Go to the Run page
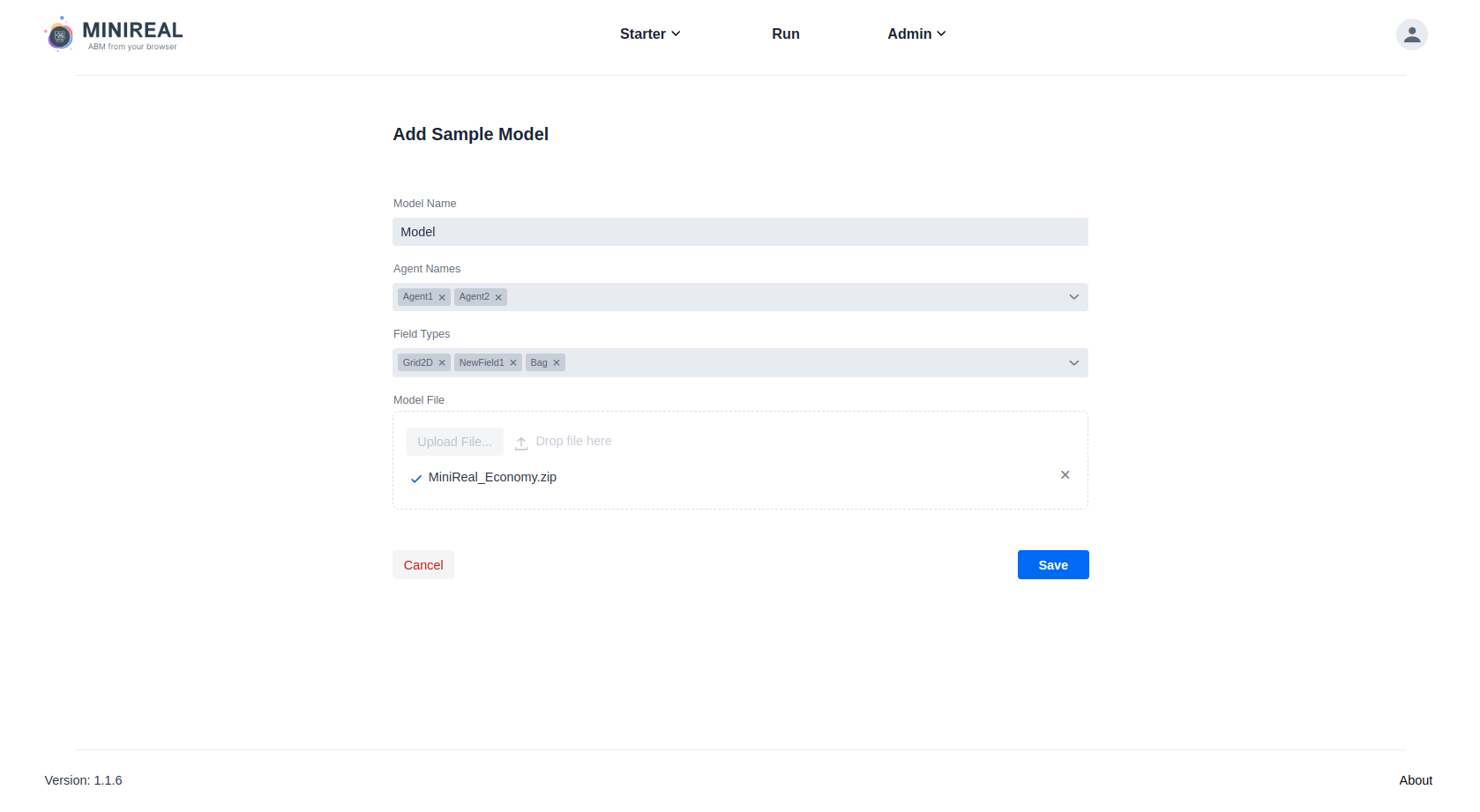 coord(785,34)
